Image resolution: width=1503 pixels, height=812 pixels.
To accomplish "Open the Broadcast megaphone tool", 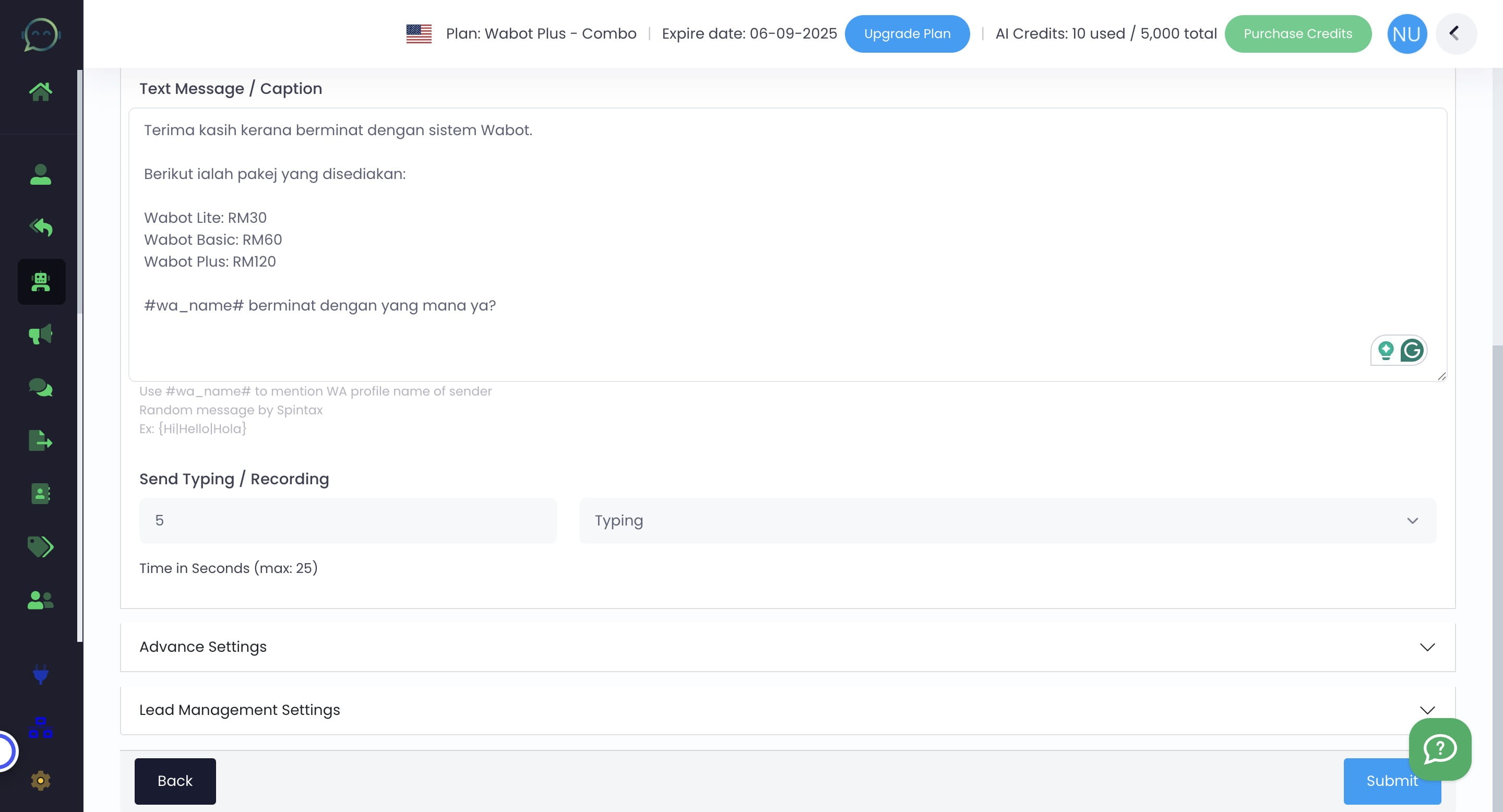I will coord(41,333).
